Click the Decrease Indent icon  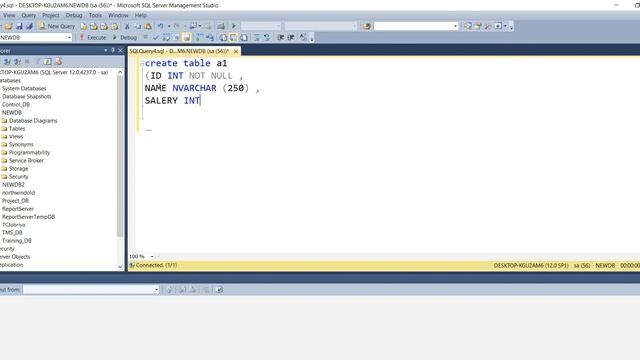[280, 38]
